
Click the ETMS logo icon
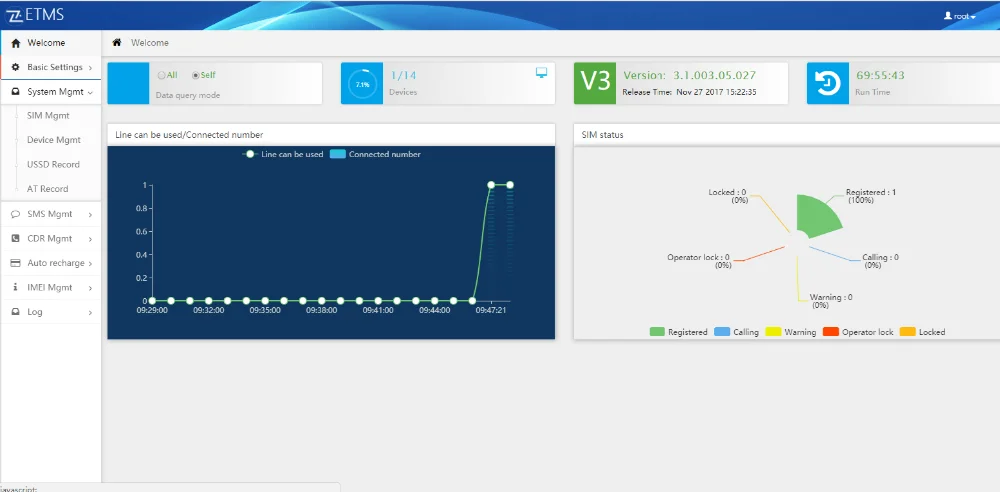click(x=14, y=15)
